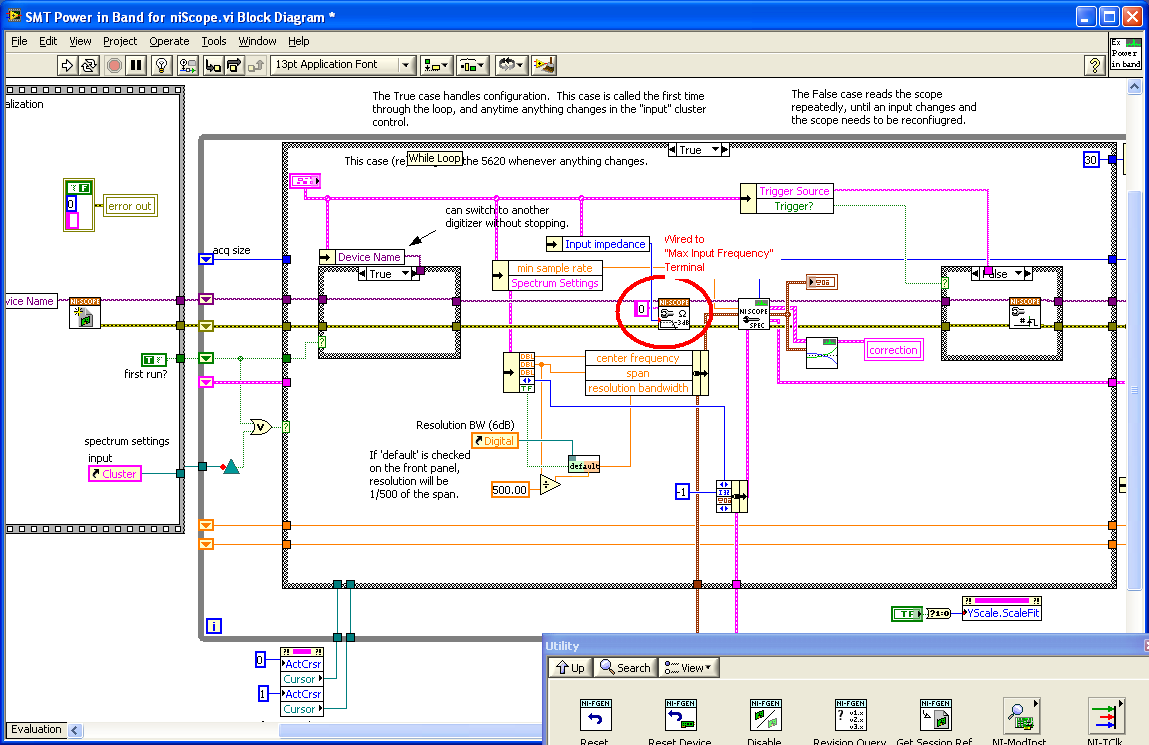Click the 500.00 numeric constant
The image size is (1149, 745).
point(509,490)
